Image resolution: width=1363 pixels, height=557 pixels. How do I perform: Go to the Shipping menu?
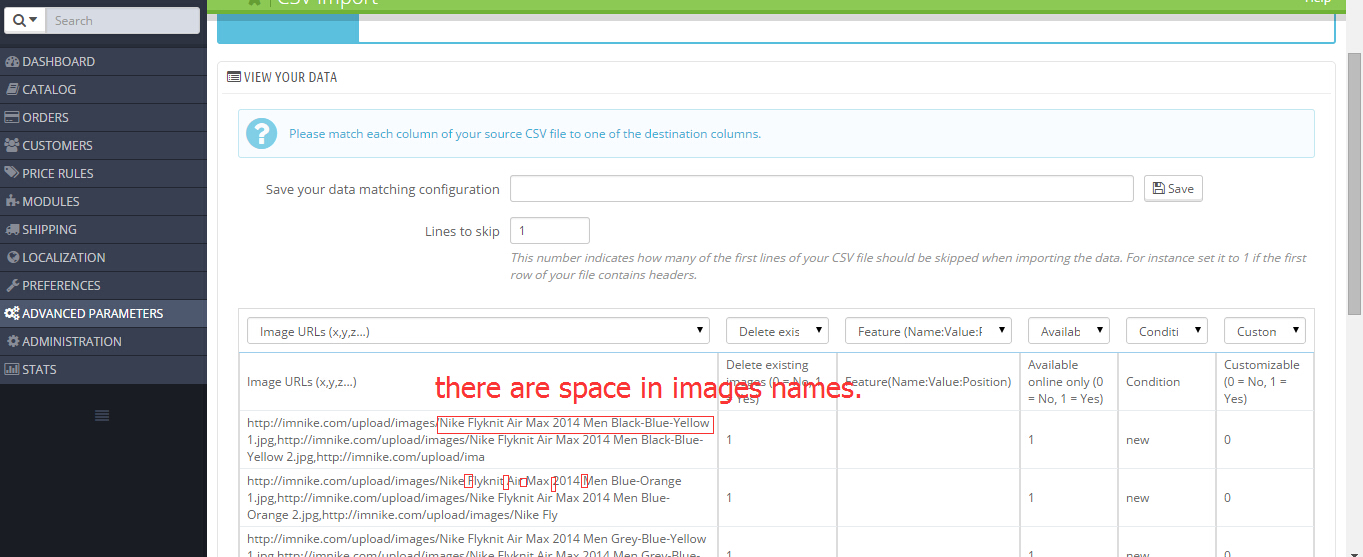103,230
